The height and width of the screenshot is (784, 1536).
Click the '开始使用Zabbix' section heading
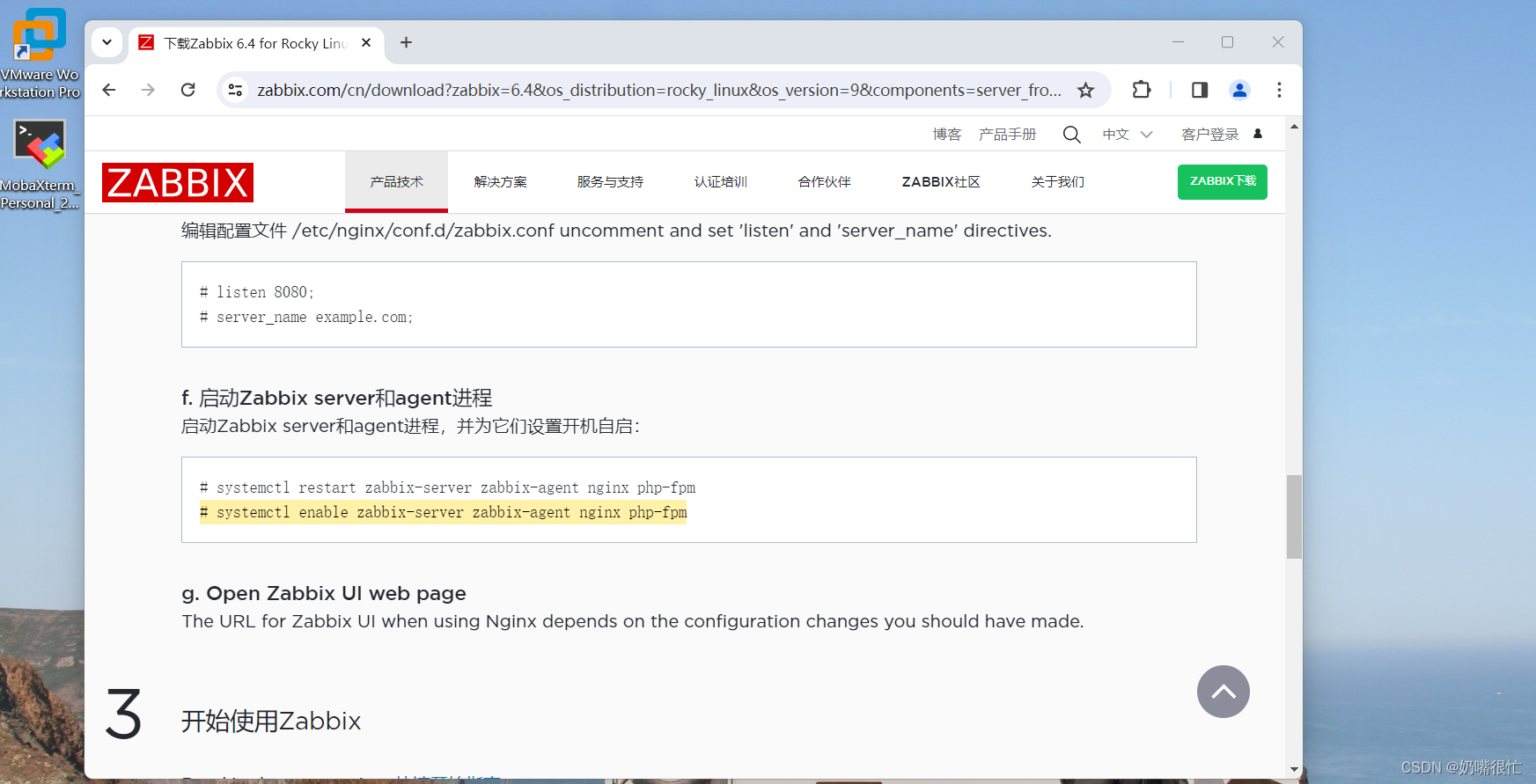click(271, 722)
